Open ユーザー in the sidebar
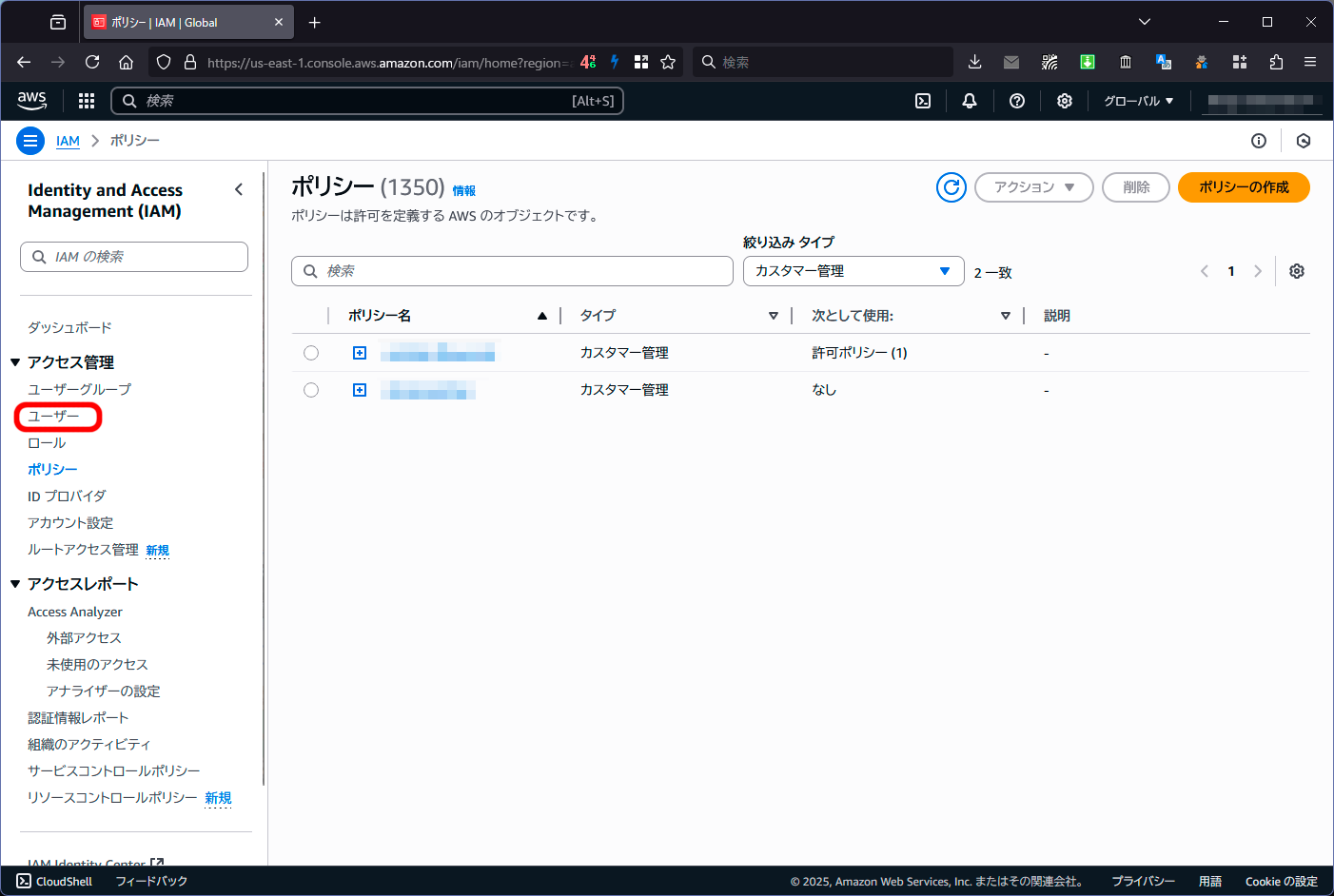The height and width of the screenshot is (896, 1334). click(x=54, y=417)
